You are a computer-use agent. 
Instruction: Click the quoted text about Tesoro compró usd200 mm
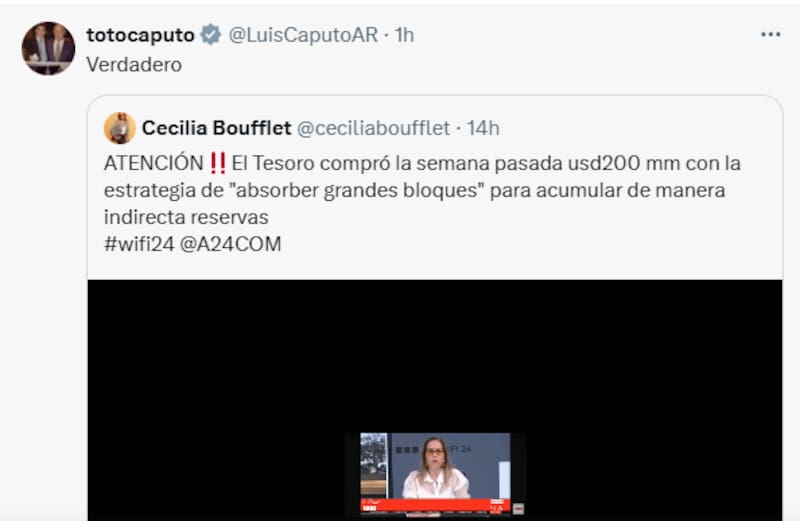(x=422, y=190)
